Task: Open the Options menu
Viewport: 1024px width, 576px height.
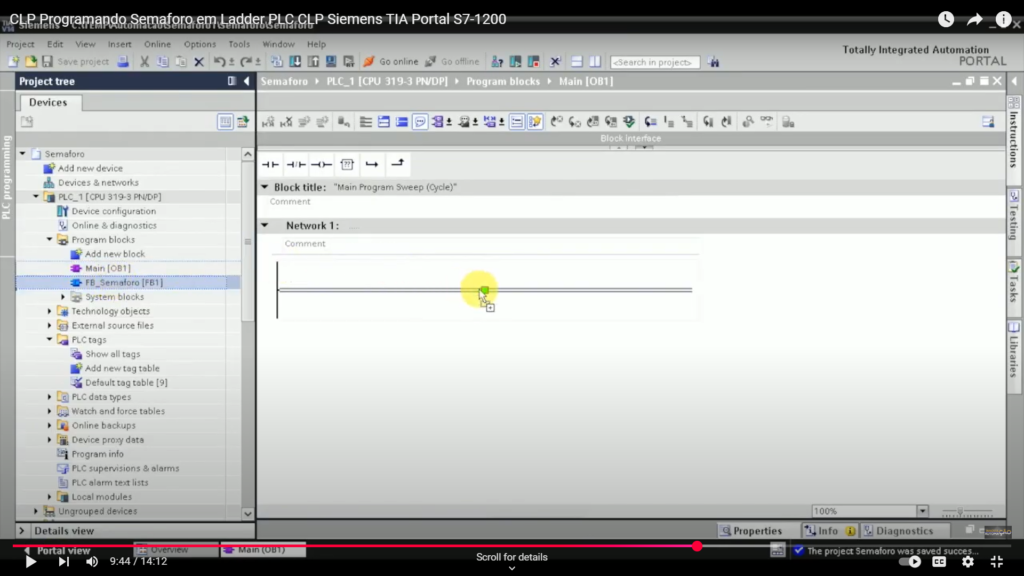Action: pyautogui.click(x=200, y=44)
